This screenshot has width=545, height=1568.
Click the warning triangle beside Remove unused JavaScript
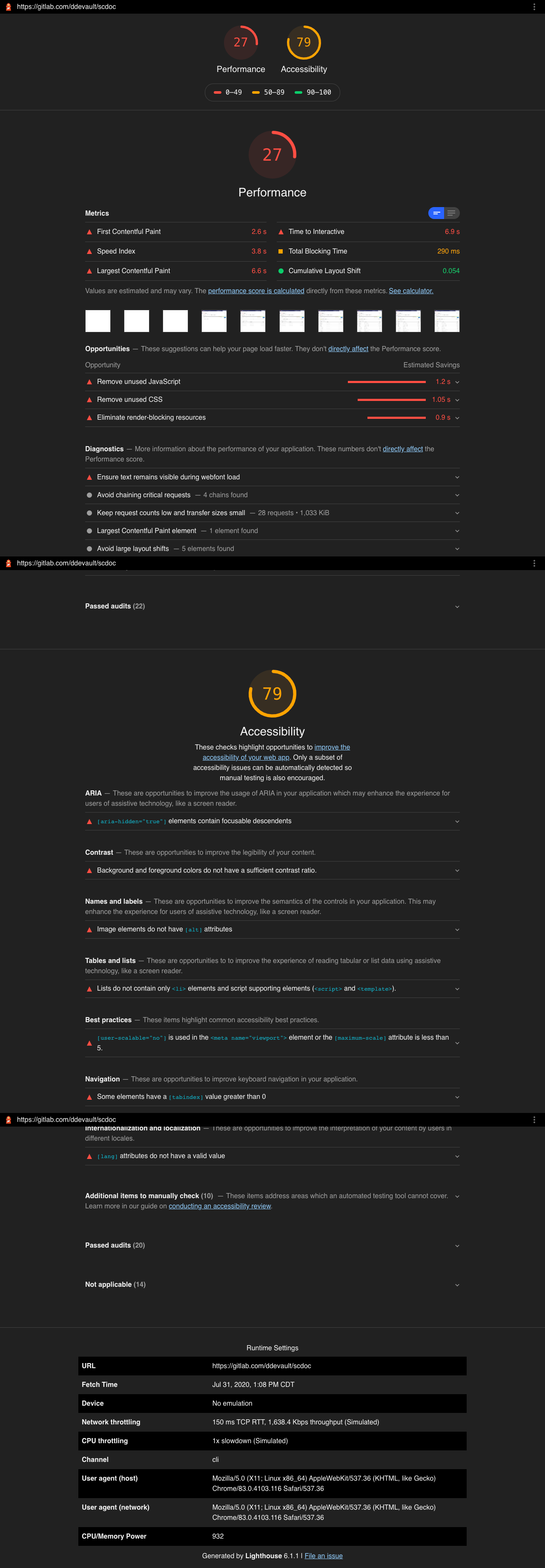coord(89,382)
